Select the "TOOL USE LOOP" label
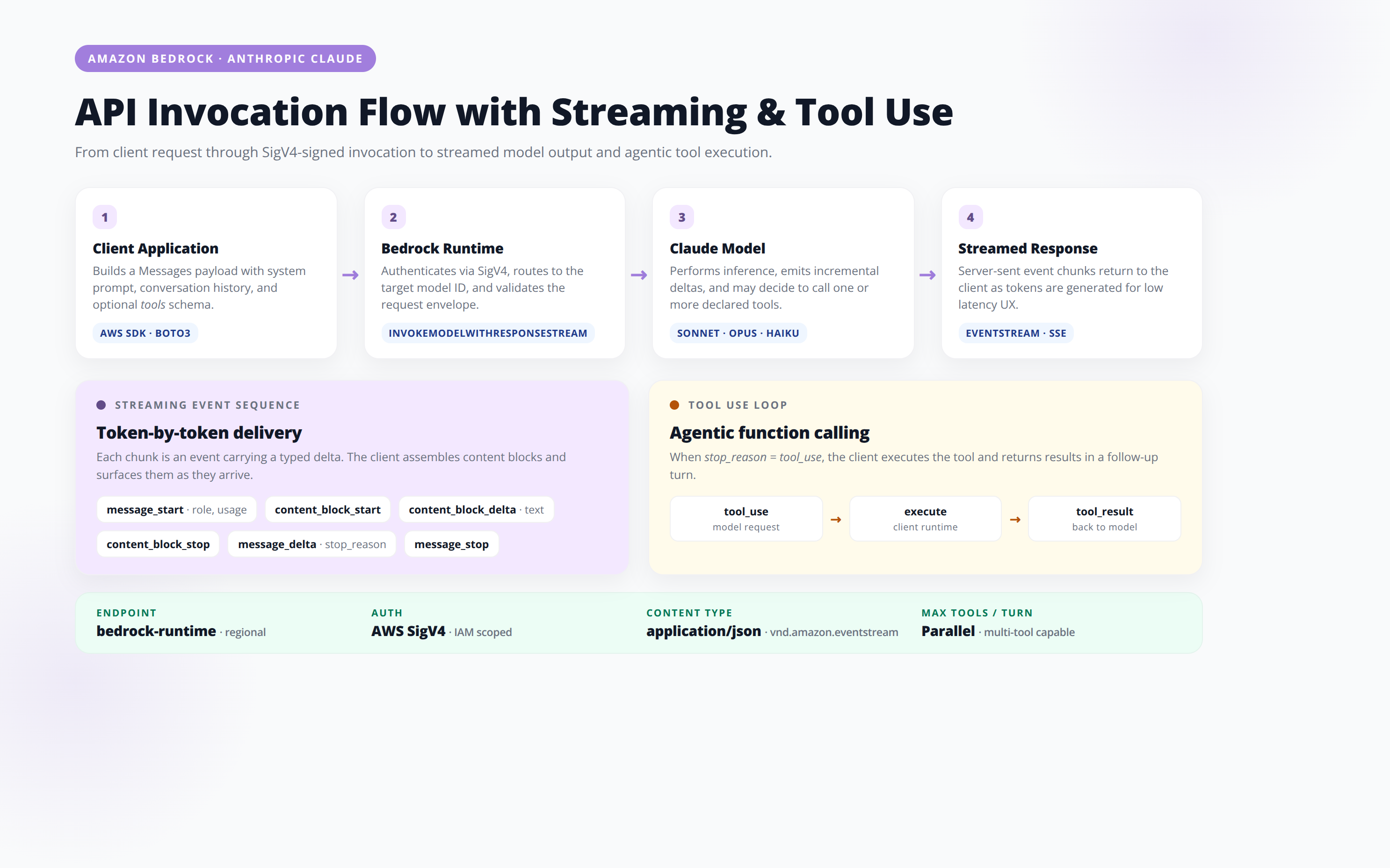Viewport: 1390px width, 868px height. click(x=738, y=405)
